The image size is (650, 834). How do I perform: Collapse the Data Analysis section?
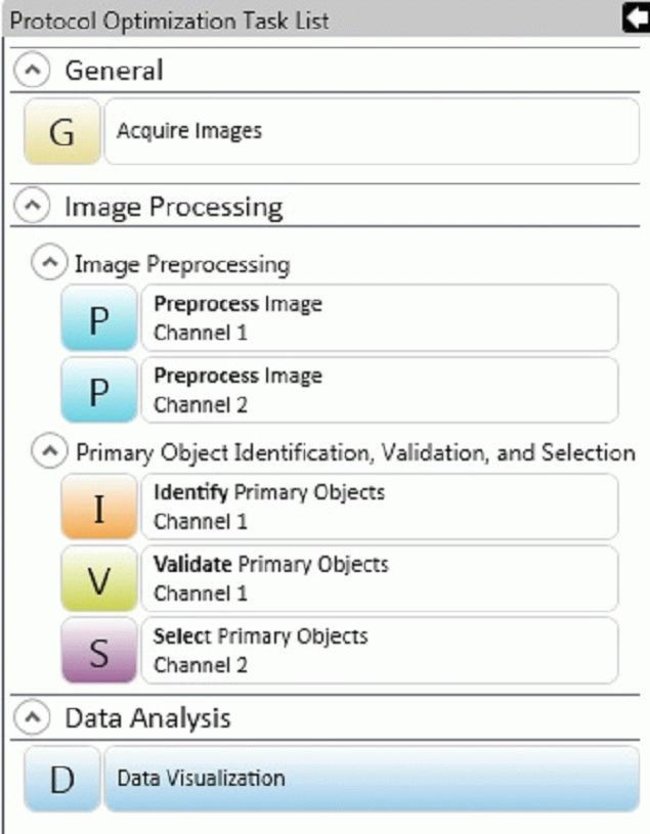point(31,717)
